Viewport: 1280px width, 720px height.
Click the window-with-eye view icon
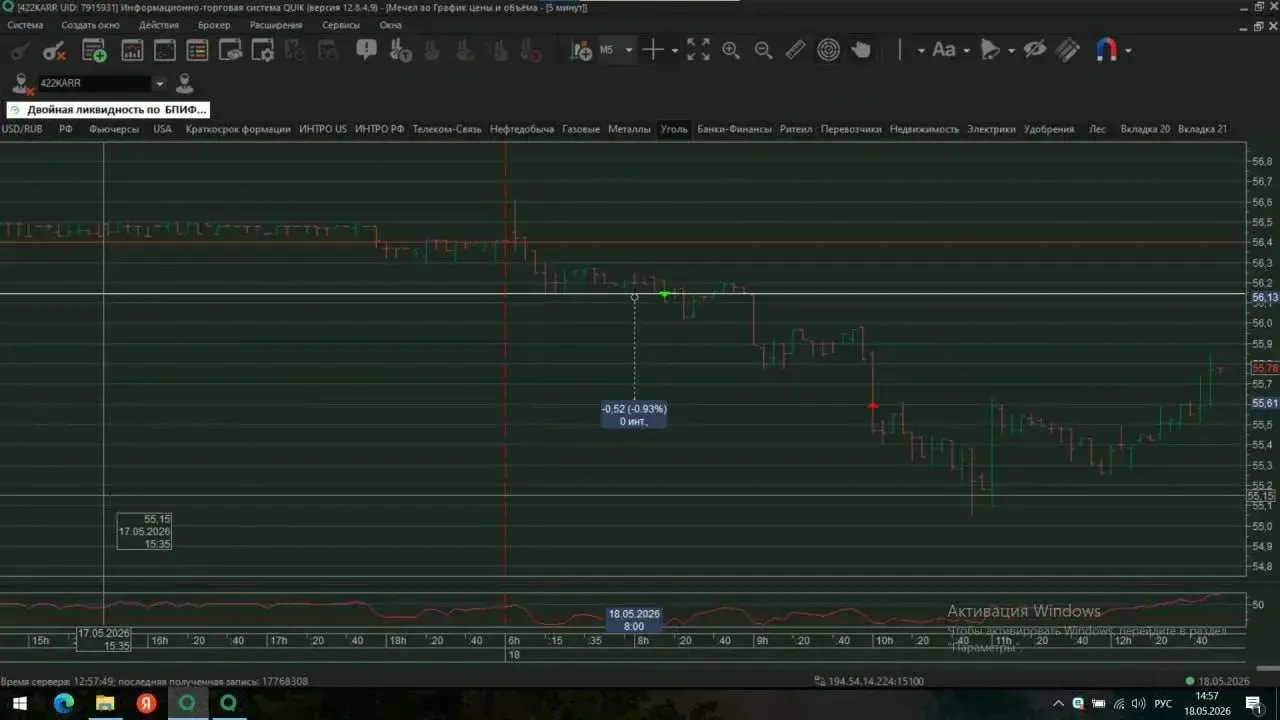[x=230, y=50]
